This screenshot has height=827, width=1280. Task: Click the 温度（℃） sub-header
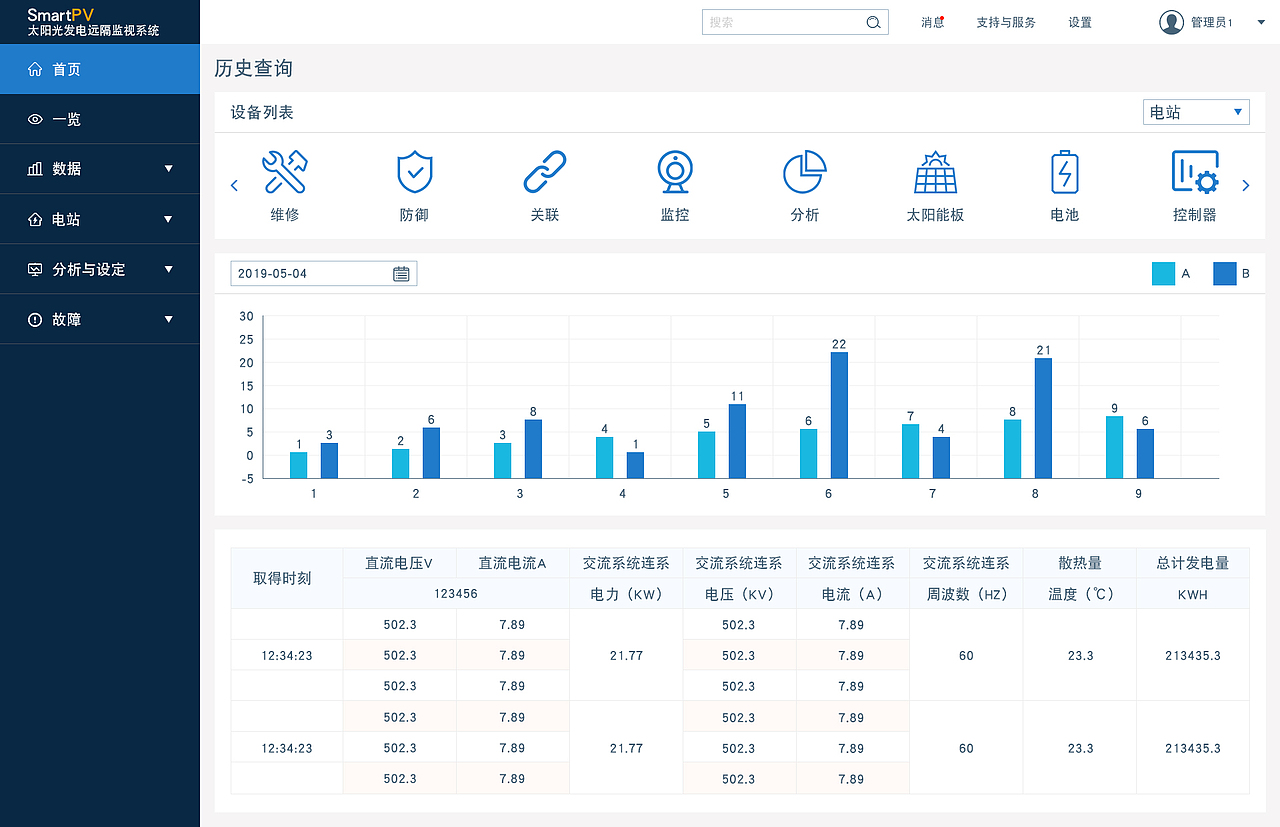[1079, 594]
